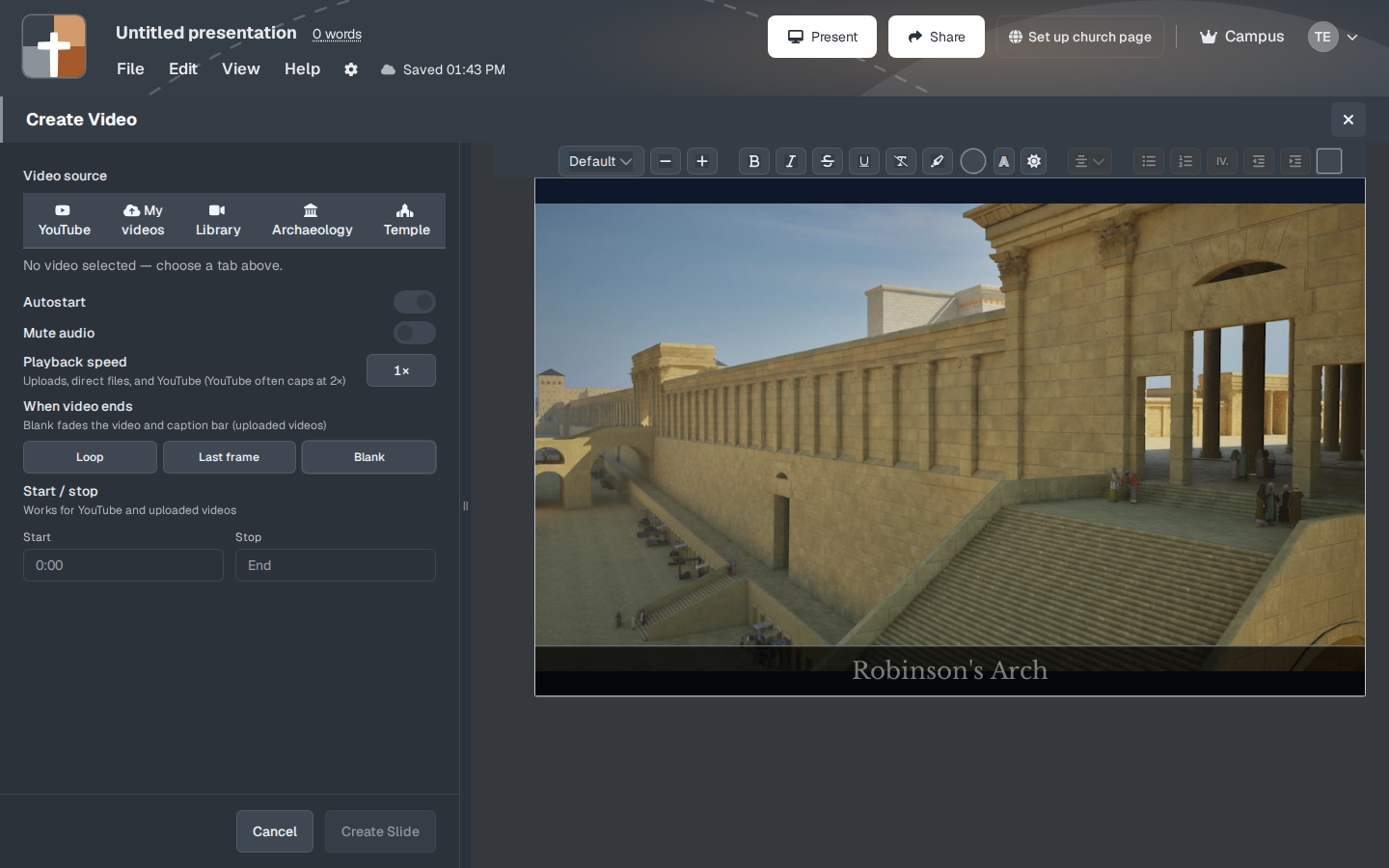Toggle the Mute audio switch

415,333
